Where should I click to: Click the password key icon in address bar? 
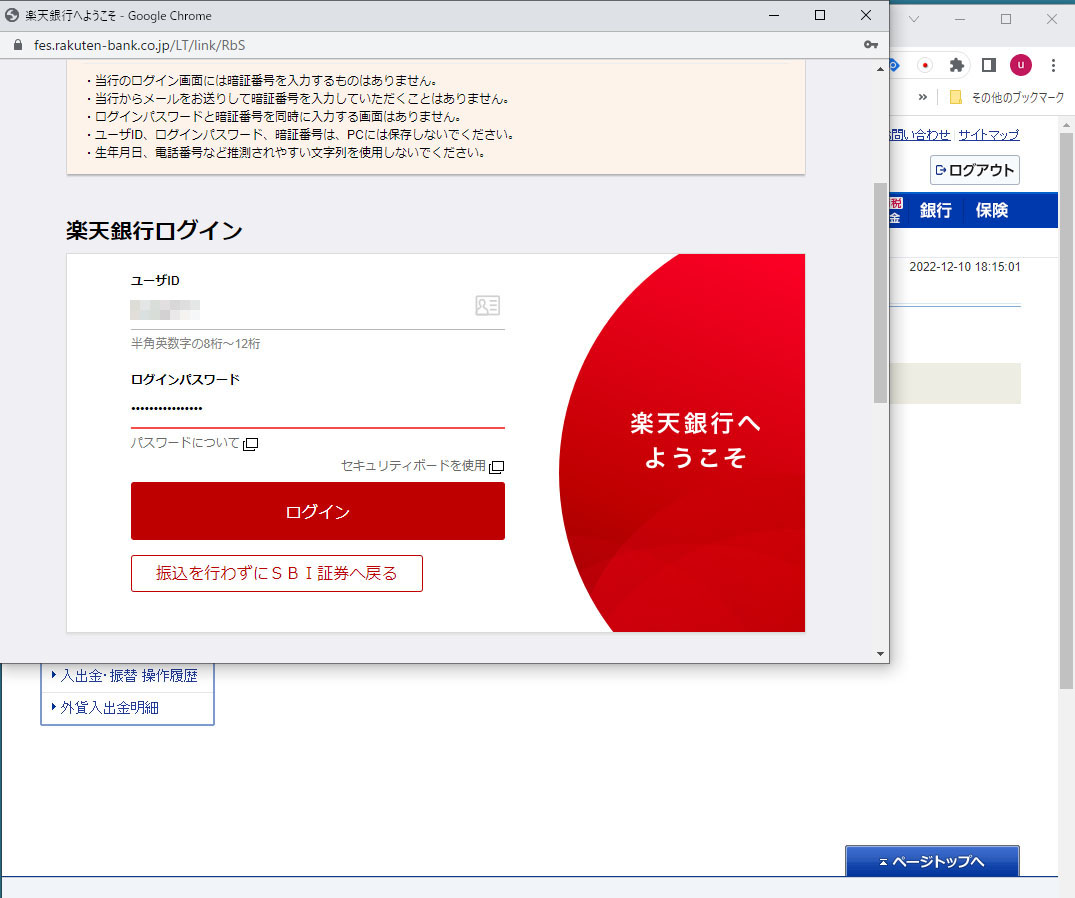pos(870,45)
